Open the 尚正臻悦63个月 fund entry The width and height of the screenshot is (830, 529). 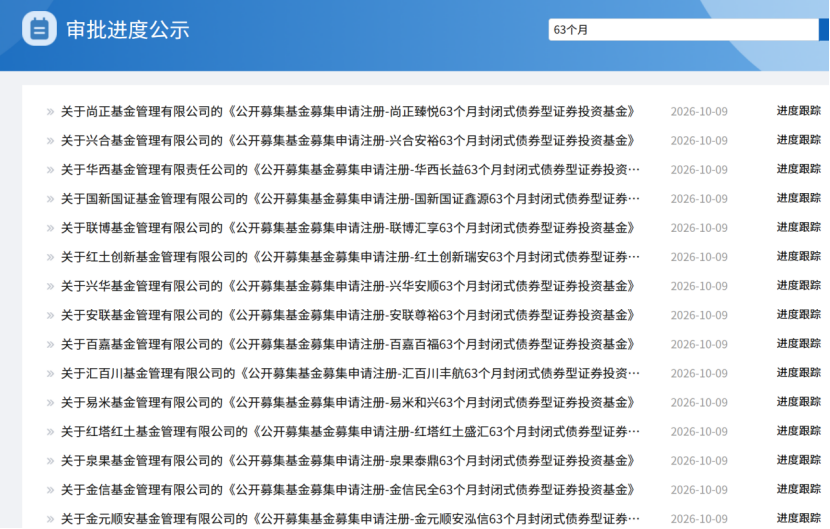[x=348, y=112]
